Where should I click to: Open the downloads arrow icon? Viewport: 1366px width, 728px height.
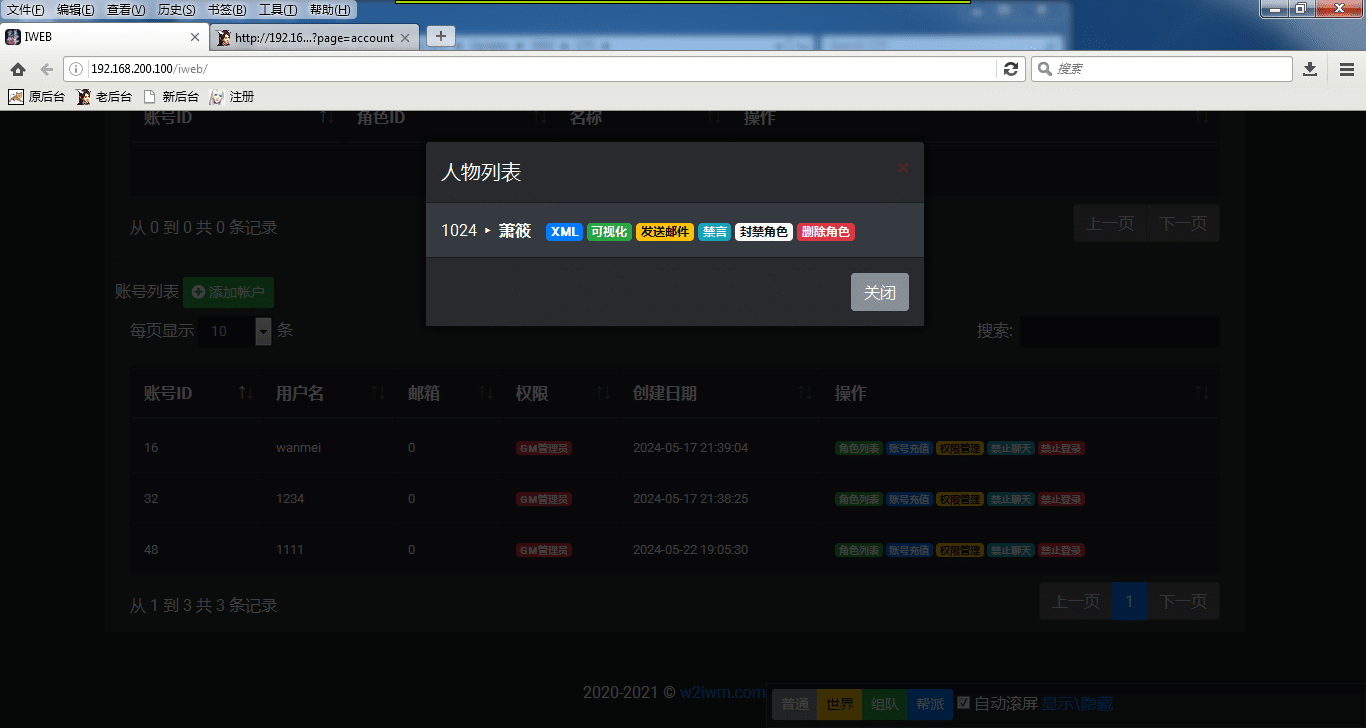pos(1310,69)
